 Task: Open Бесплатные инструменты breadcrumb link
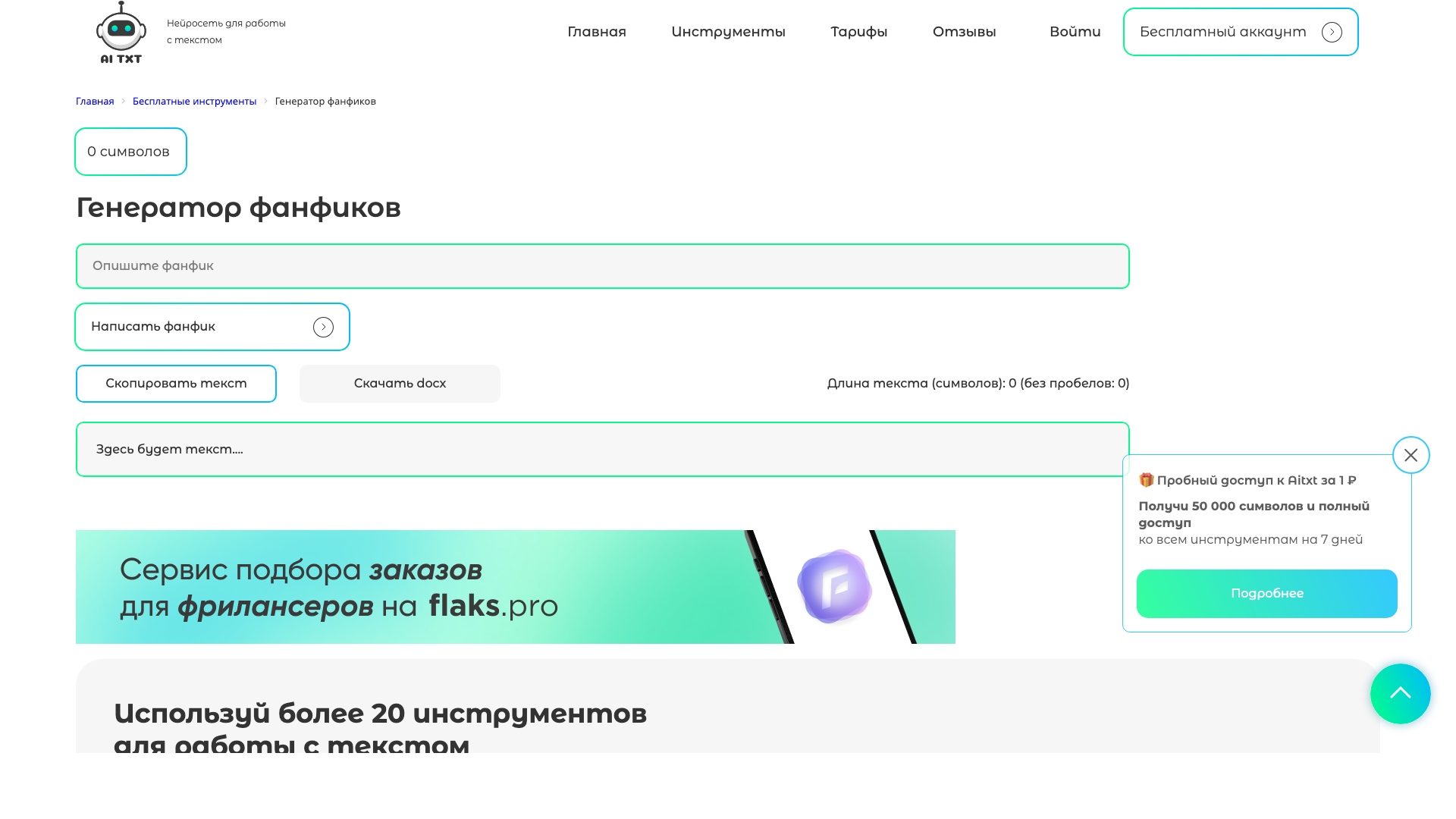point(194,102)
